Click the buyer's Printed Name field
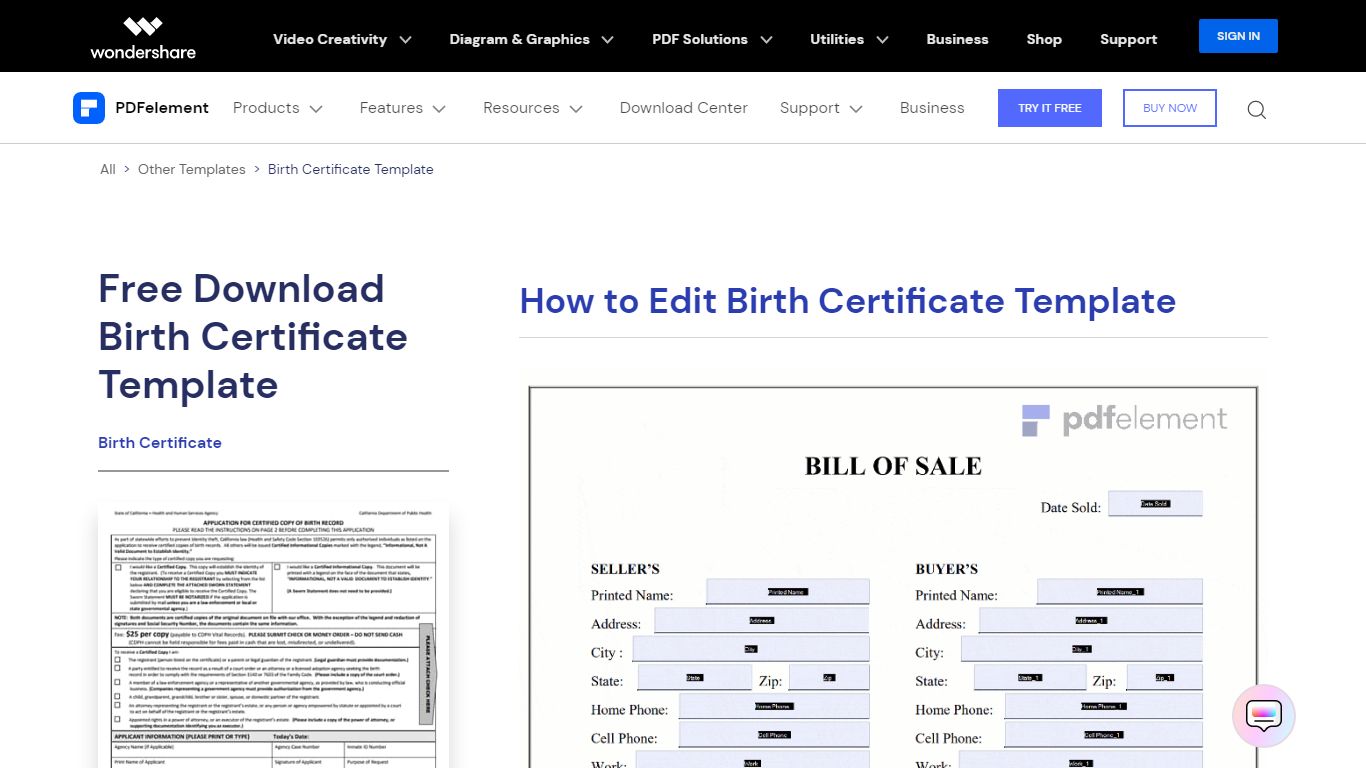The image size is (1366, 768). [x=1119, y=592]
